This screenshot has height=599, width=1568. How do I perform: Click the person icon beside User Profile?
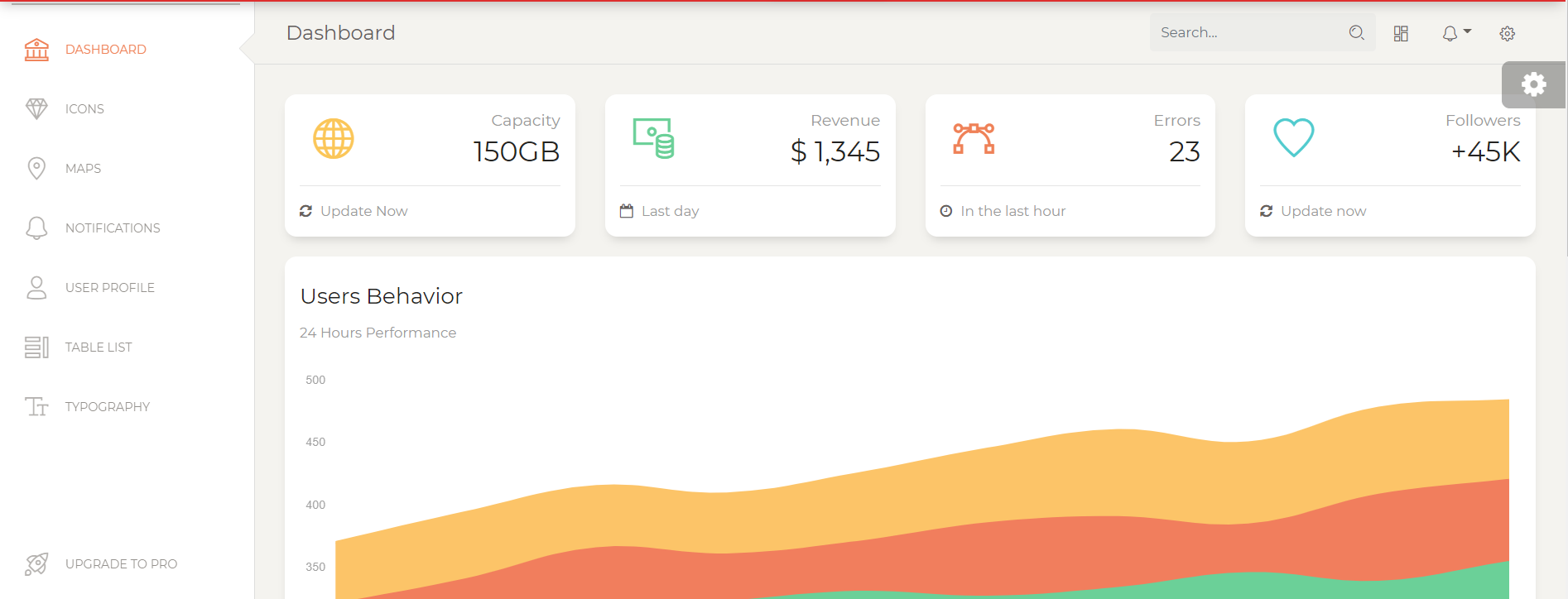click(x=36, y=288)
